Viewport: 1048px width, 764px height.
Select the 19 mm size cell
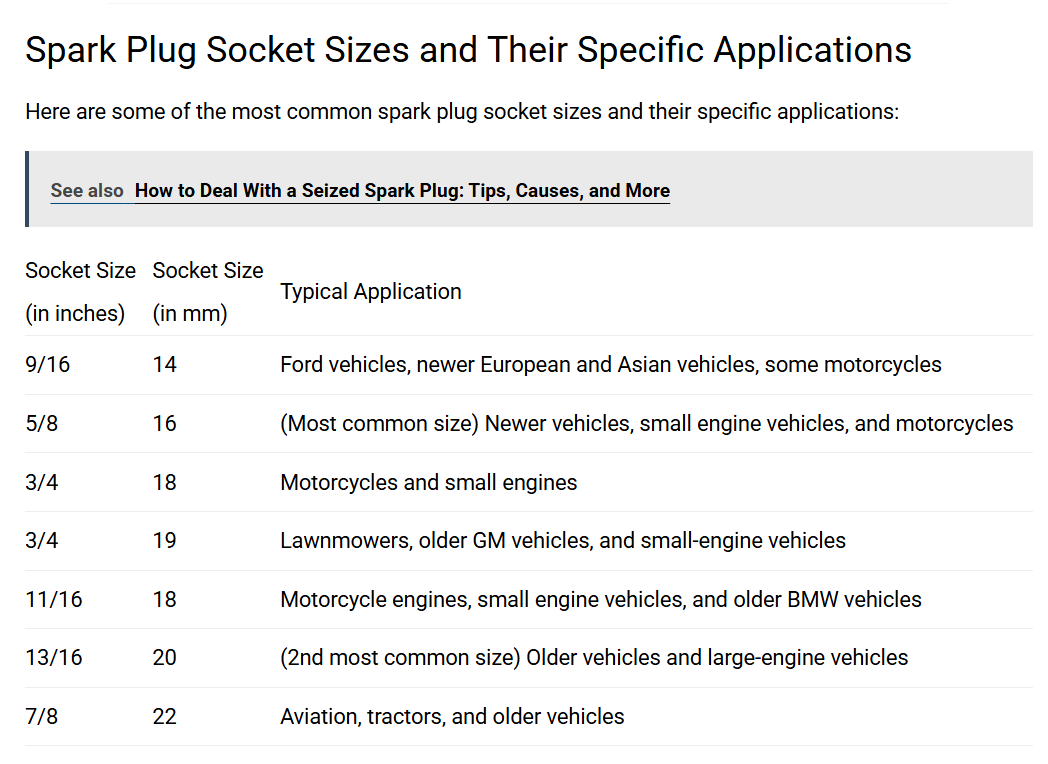tap(165, 541)
